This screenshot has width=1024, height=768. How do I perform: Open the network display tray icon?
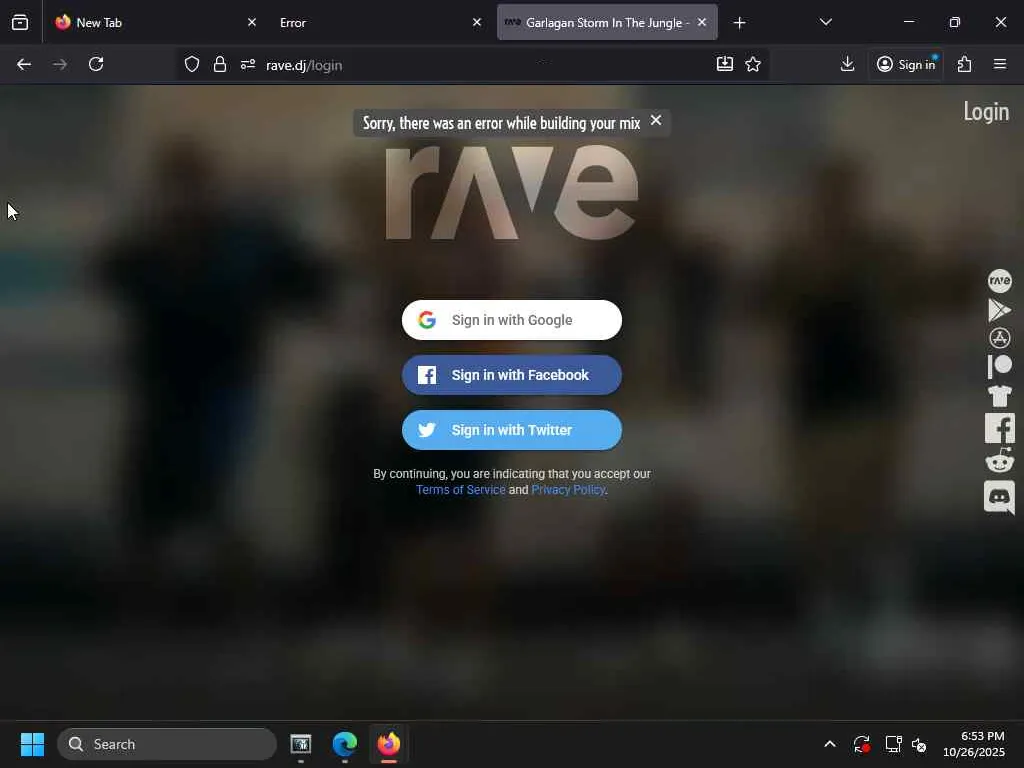[893, 744]
